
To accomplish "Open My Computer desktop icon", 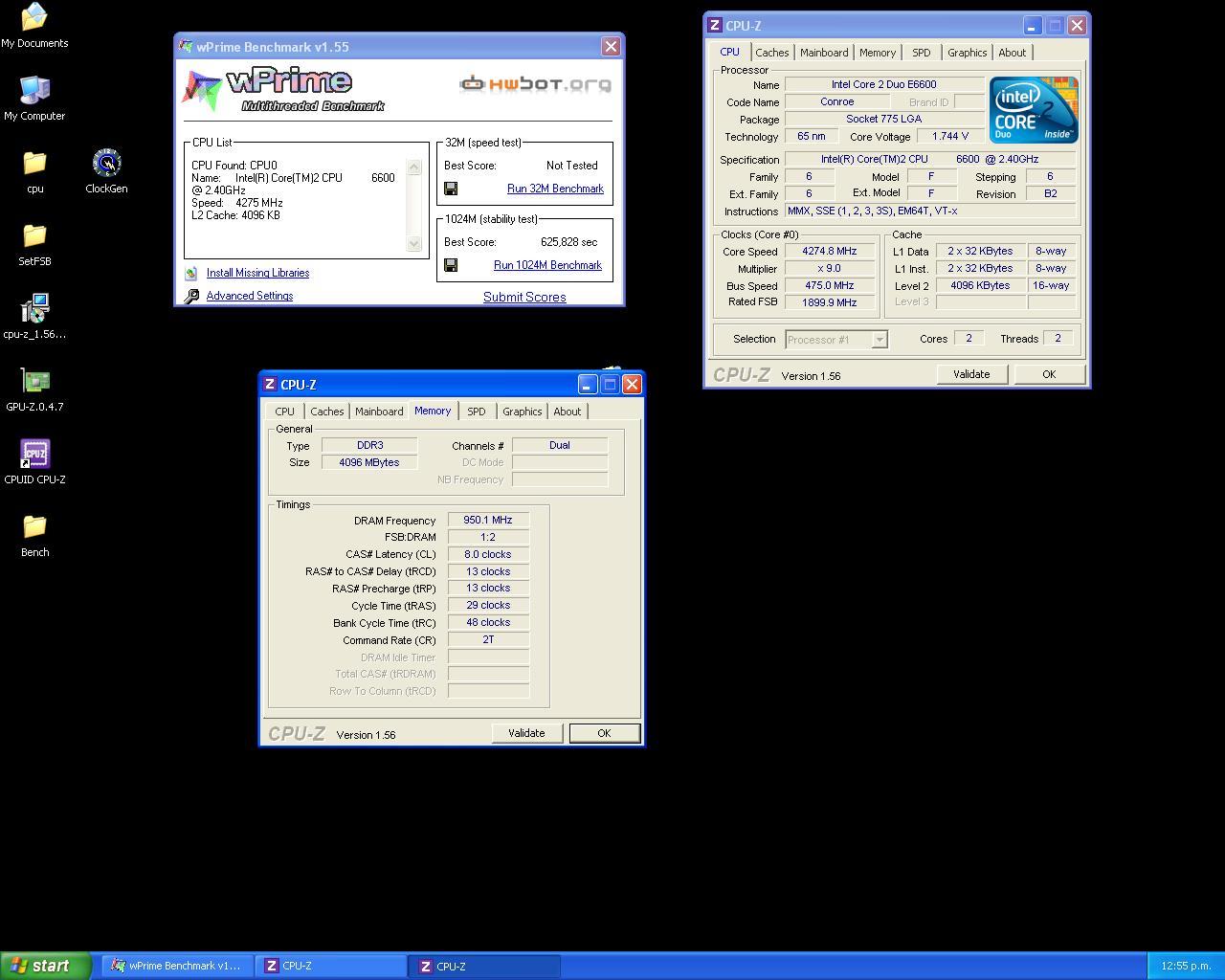I will click(x=34, y=90).
